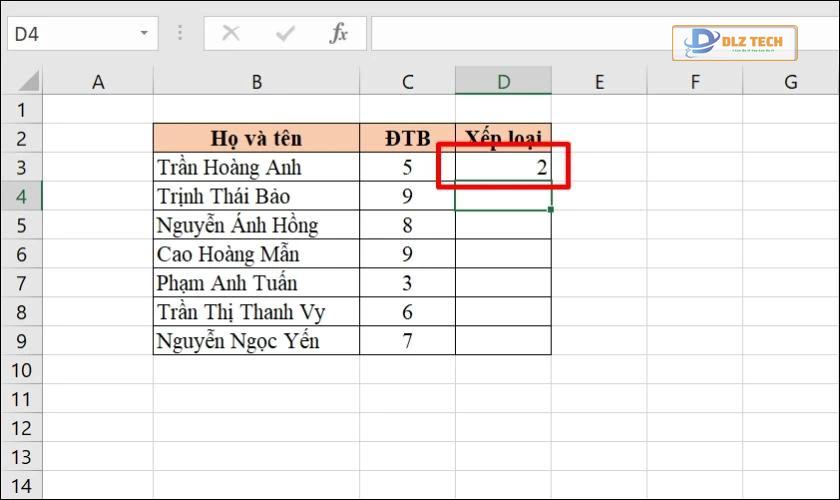
Task: Open the Insert Function fx button
Action: click(339, 33)
